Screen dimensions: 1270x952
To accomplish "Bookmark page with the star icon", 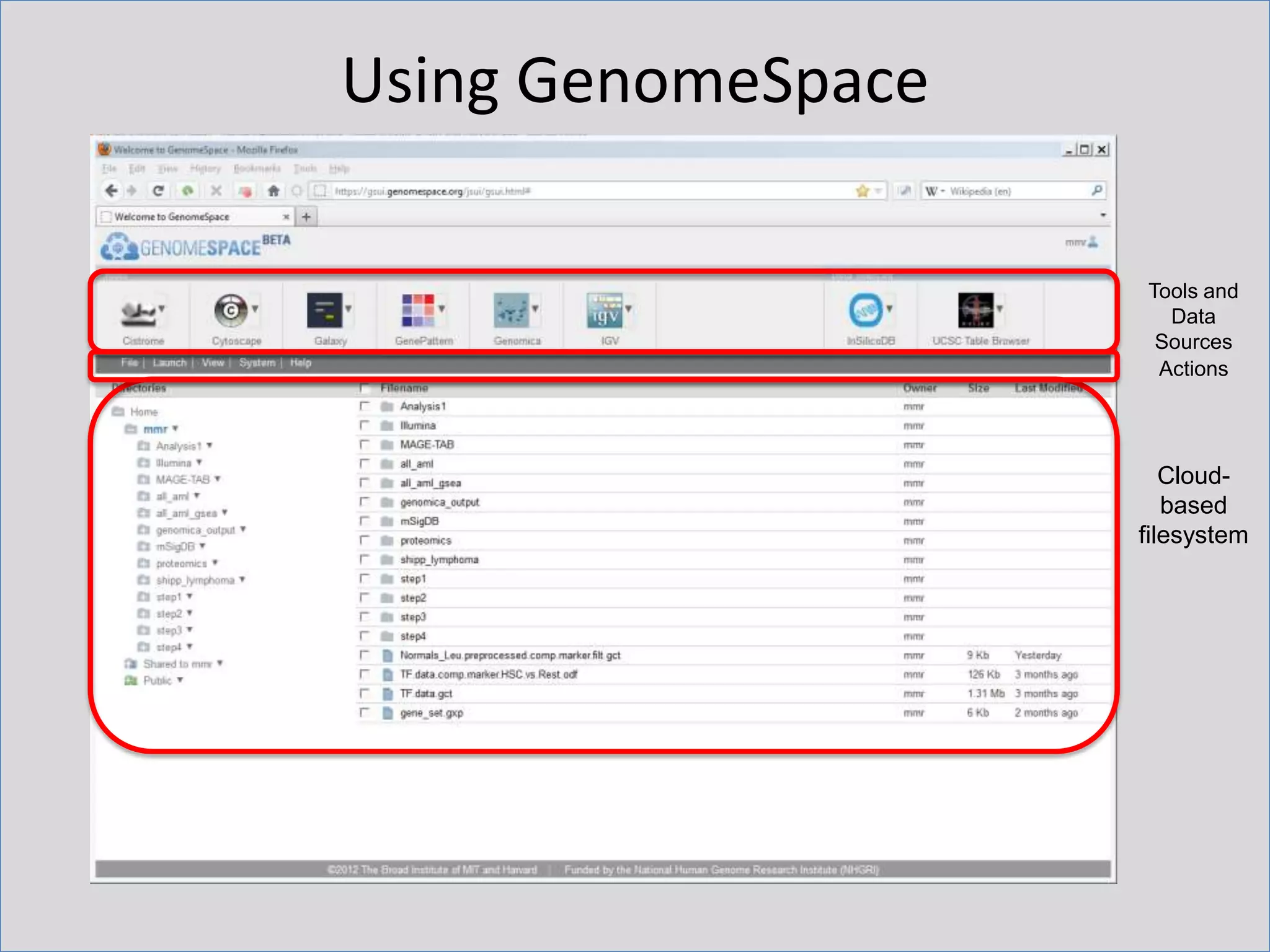I will pyautogui.click(x=862, y=191).
